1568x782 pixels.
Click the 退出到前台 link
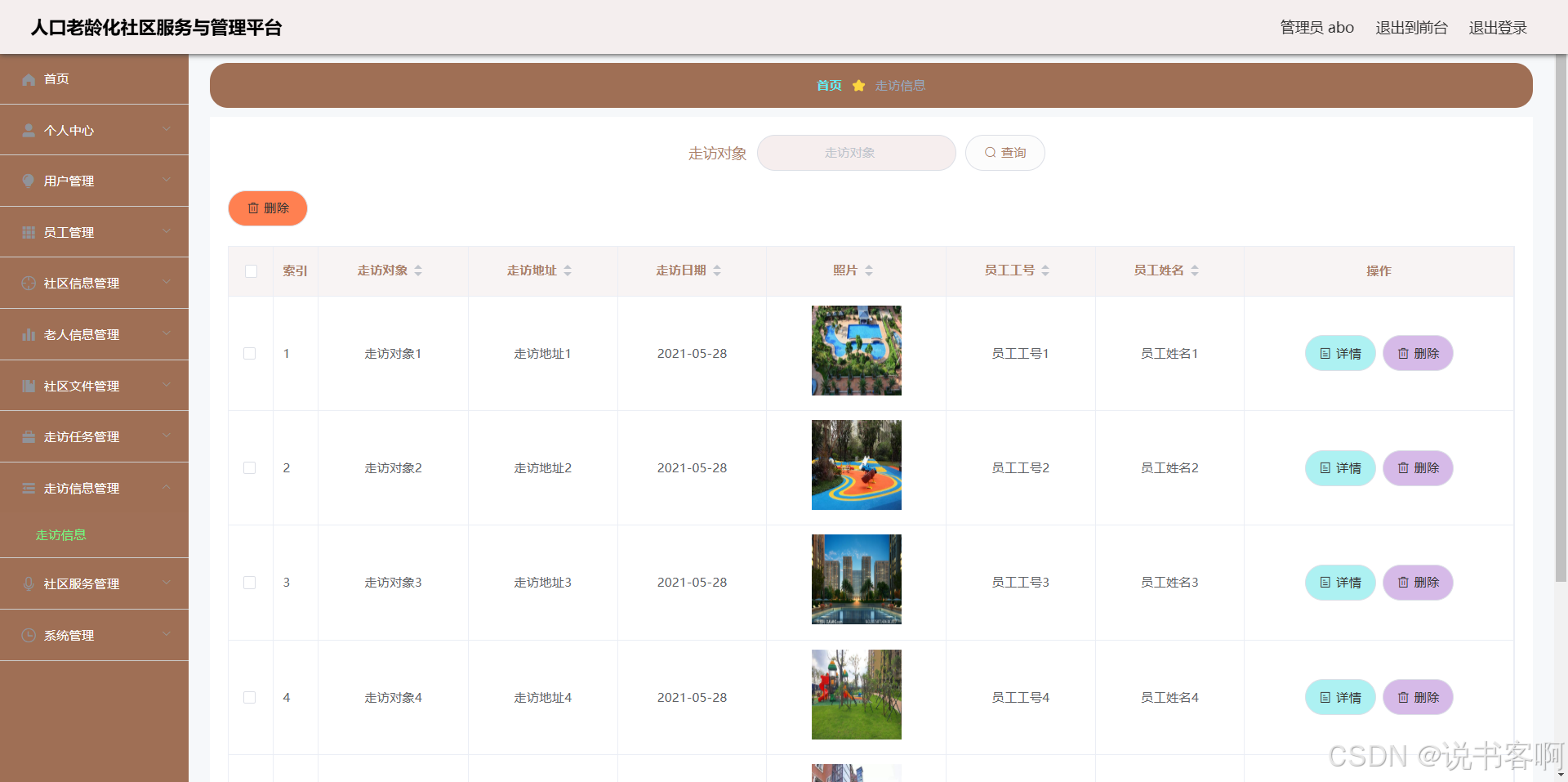pyautogui.click(x=1411, y=28)
